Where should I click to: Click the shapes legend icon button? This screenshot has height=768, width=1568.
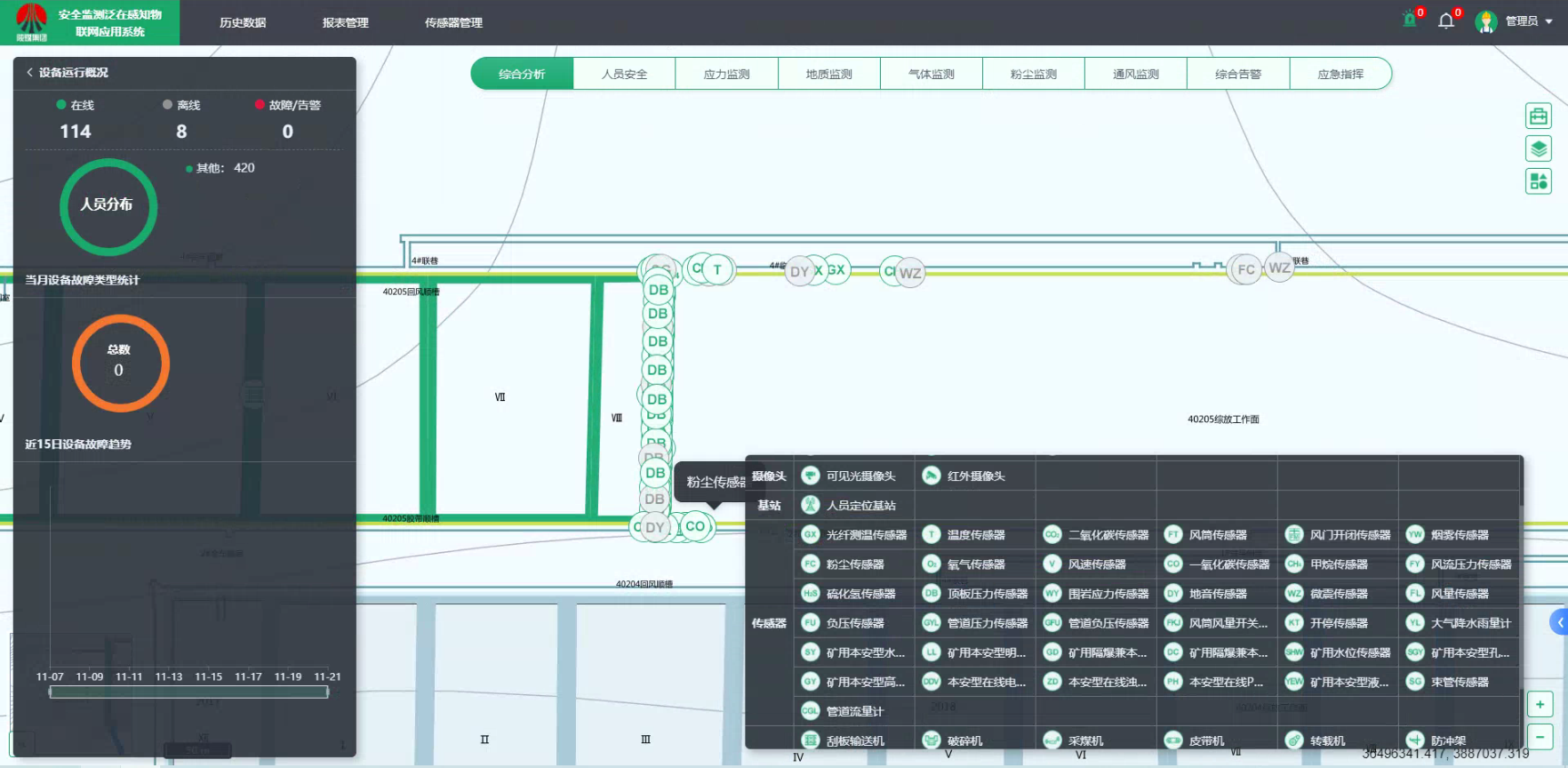click(1538, 181)
